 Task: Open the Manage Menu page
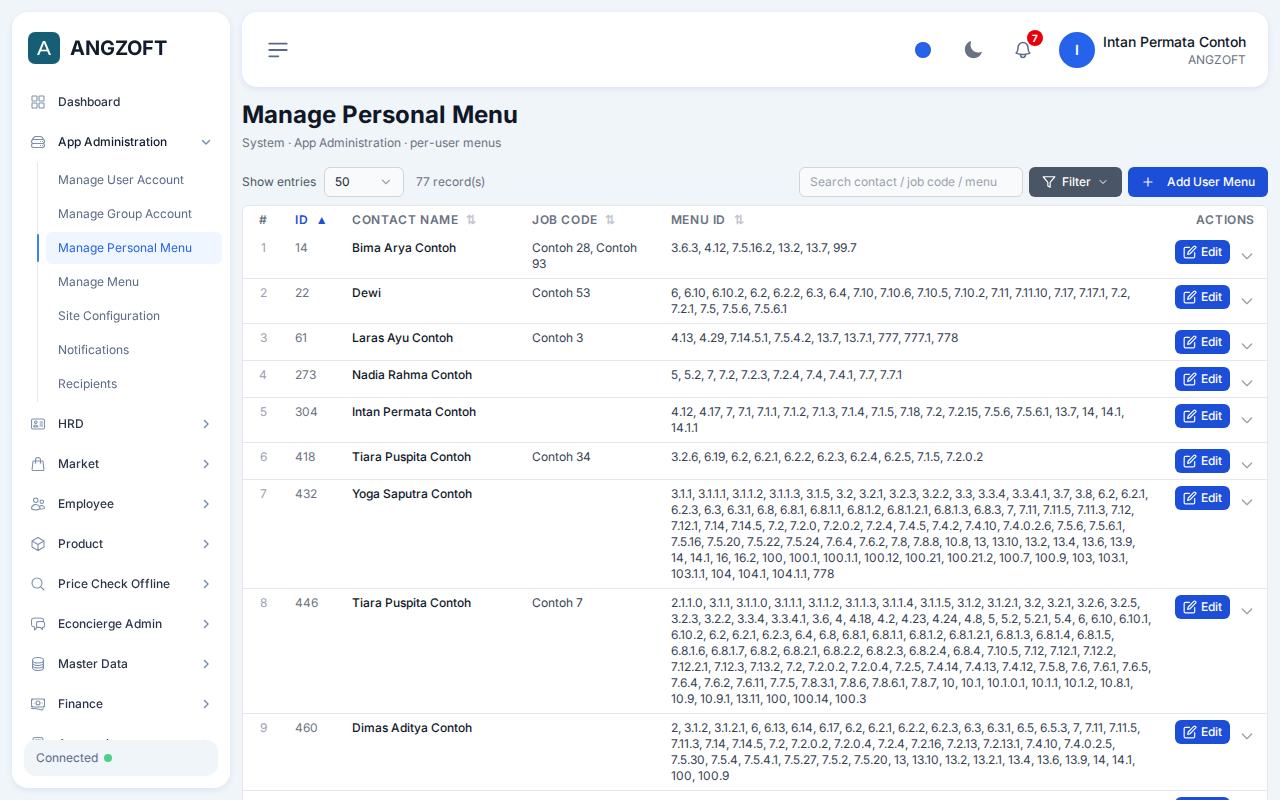coord(133,282)
